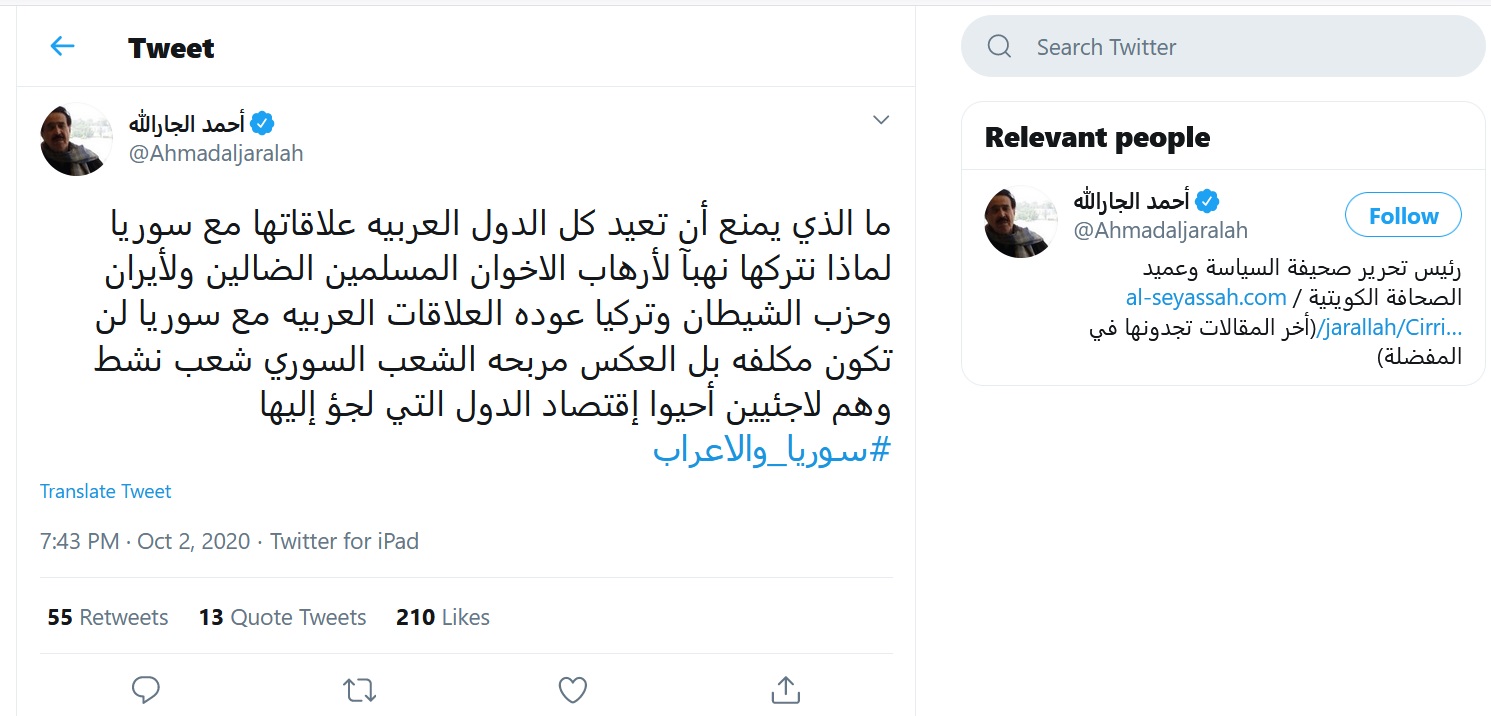
Task: View the 55 Retweets list
Action: point(108,617)
